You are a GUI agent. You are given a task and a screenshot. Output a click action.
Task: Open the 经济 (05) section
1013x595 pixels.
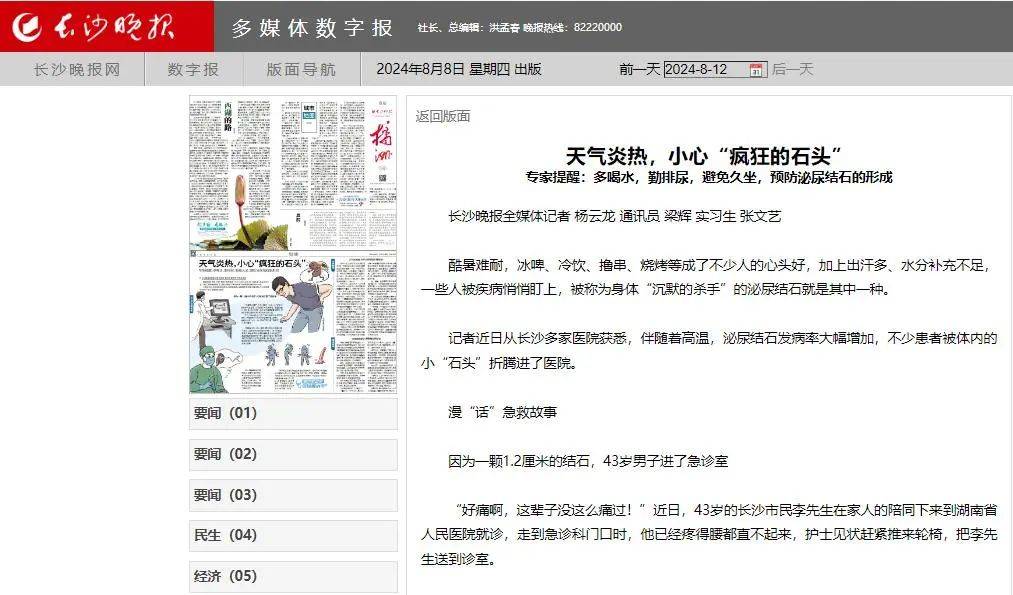coord(292,576)
